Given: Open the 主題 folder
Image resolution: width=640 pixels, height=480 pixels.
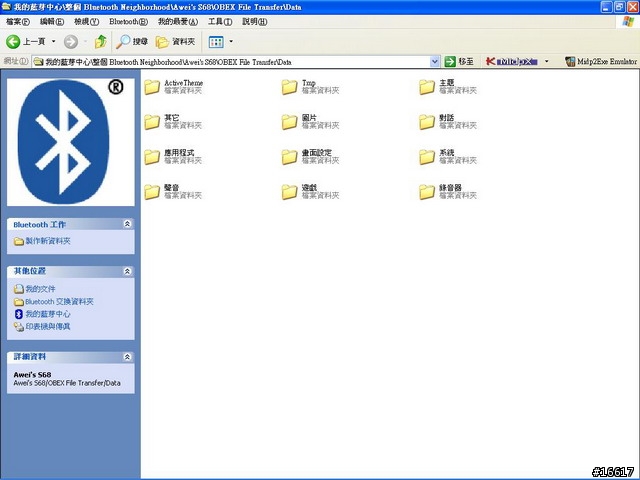Looking at the screenshot, I should tap(448, 87).
